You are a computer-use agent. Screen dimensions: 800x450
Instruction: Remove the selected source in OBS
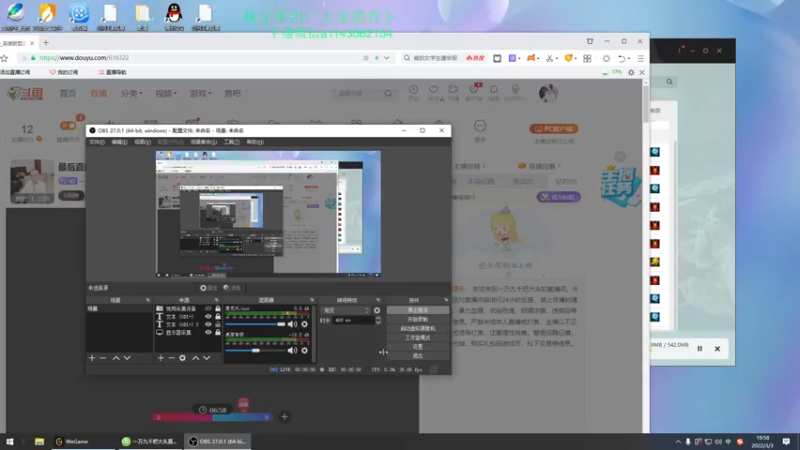(x=171, y=358)
